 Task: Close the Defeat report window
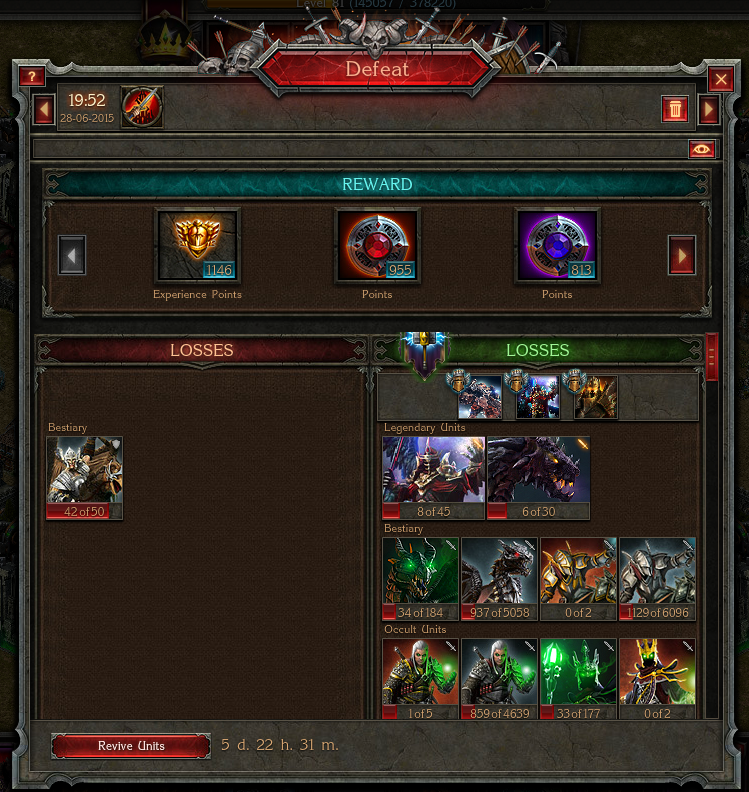[721, 79]
